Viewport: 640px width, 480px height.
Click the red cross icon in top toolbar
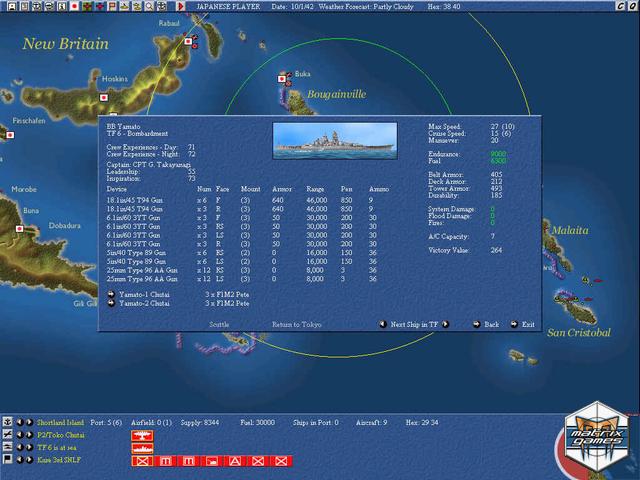point(100,6)
